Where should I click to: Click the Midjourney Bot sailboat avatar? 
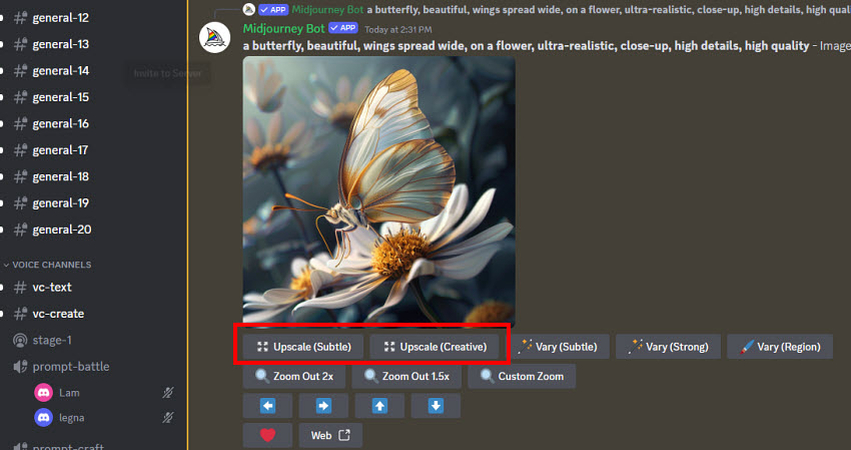tap(214, 37)
